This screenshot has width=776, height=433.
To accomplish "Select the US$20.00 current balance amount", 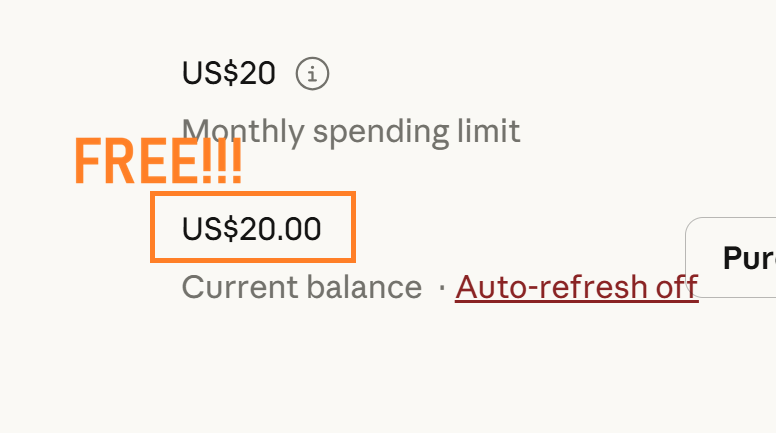I will [251, 229].
